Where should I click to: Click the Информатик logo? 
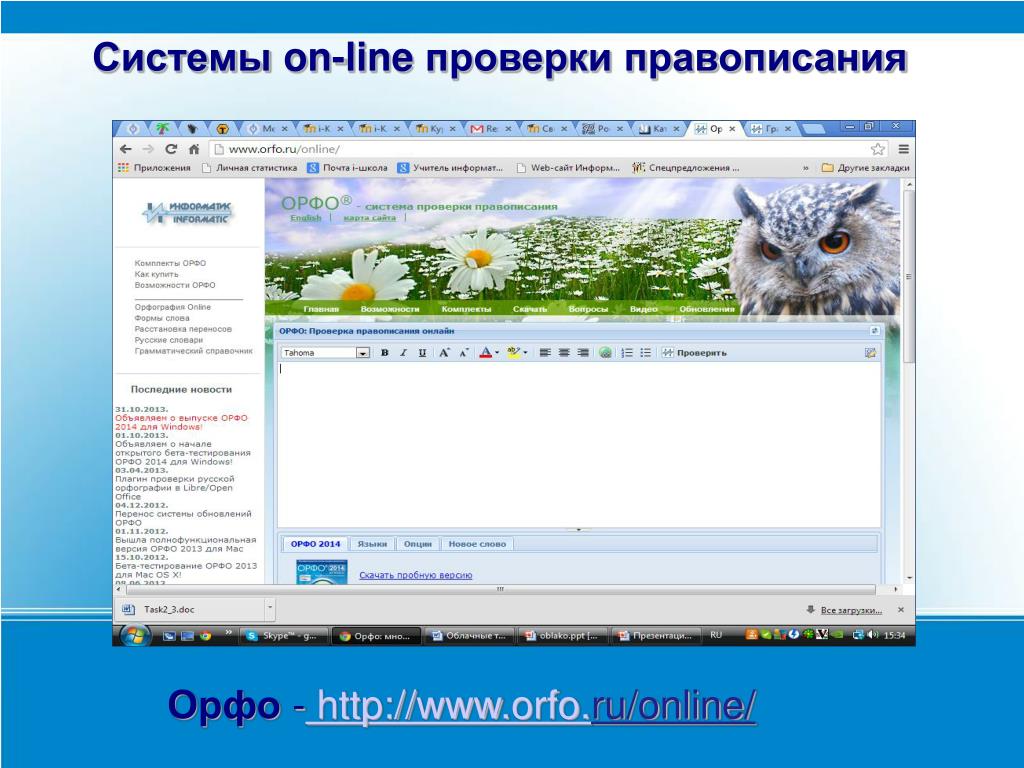coord(188,213)
